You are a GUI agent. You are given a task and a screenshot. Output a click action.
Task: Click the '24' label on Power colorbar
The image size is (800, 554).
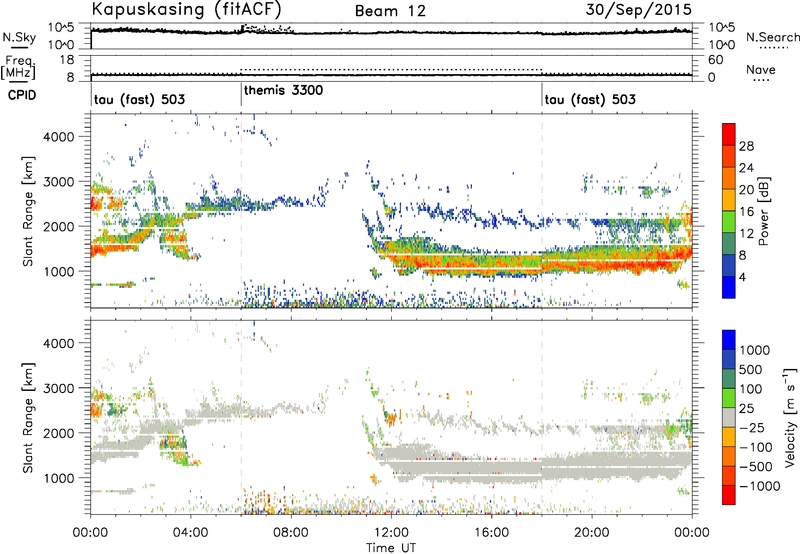pos(746,168)
